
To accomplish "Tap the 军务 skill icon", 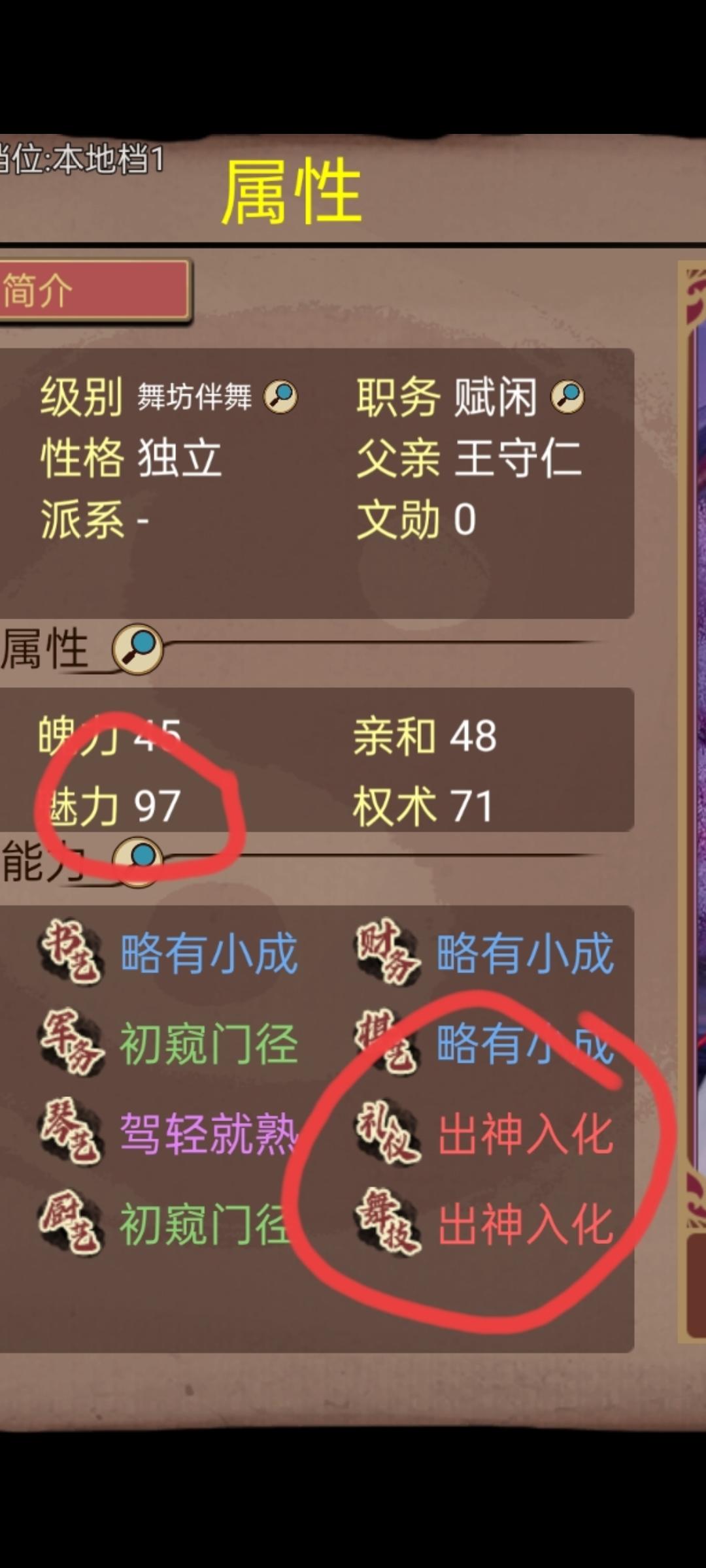I will pos(71,1043).
